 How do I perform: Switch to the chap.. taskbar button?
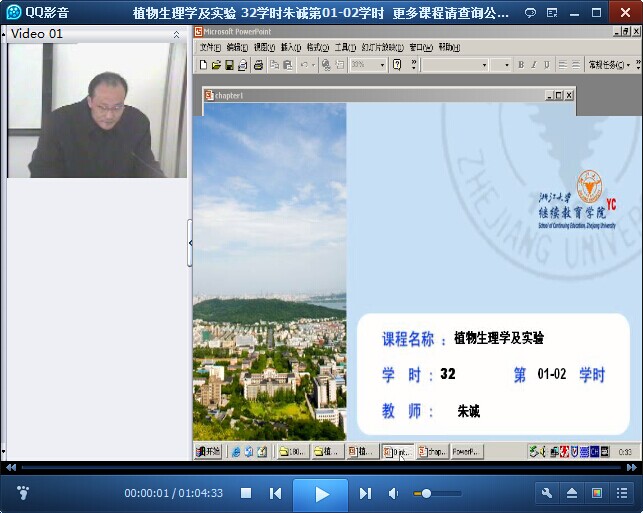[x=432, y=451]
